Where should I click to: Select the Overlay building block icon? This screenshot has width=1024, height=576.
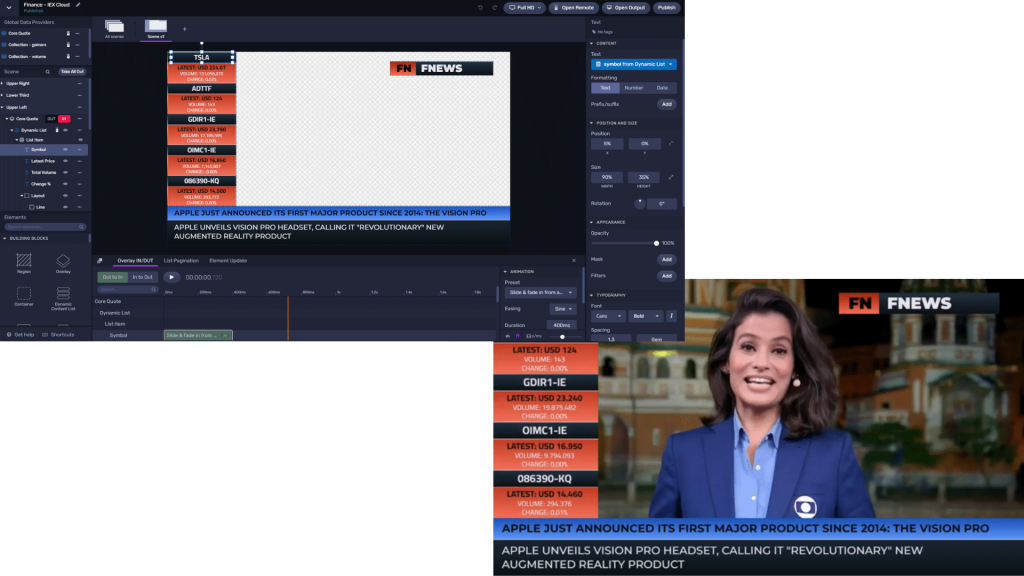[63, 261]
